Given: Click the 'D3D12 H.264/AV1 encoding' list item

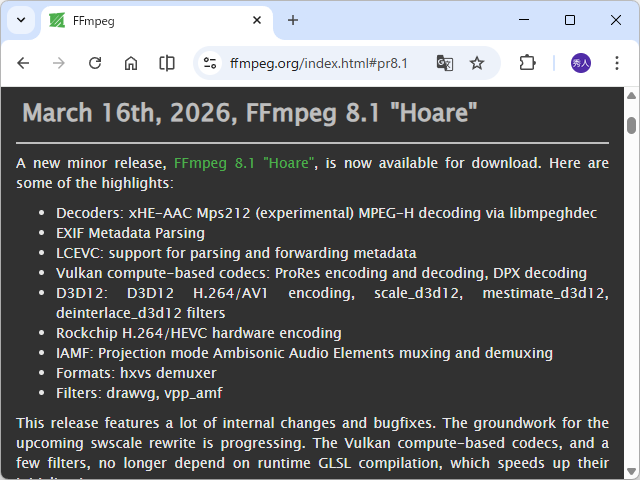Looking at the screenshot, I should [x=332, y=303].
